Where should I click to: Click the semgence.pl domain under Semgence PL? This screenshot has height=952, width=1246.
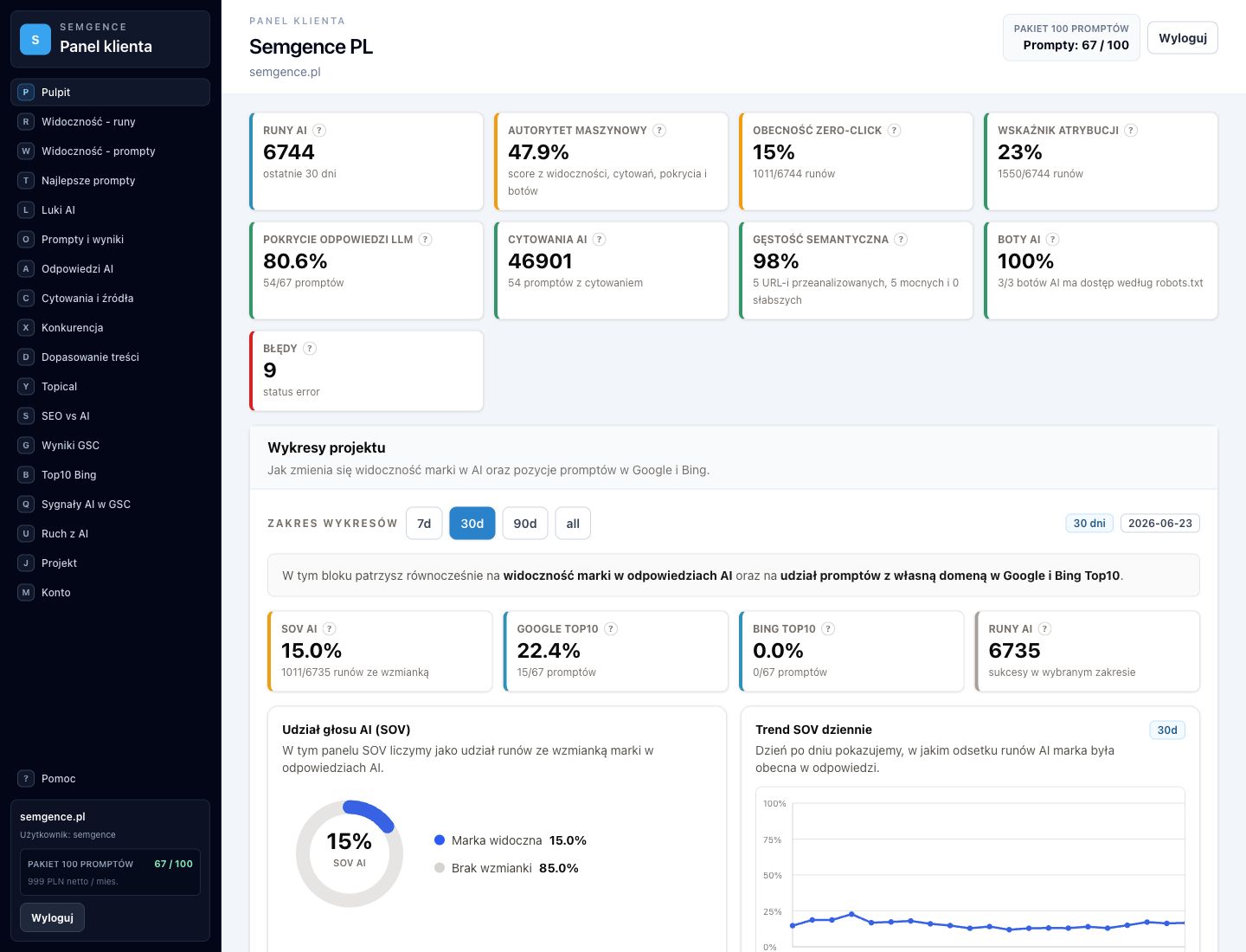point(285,72)
